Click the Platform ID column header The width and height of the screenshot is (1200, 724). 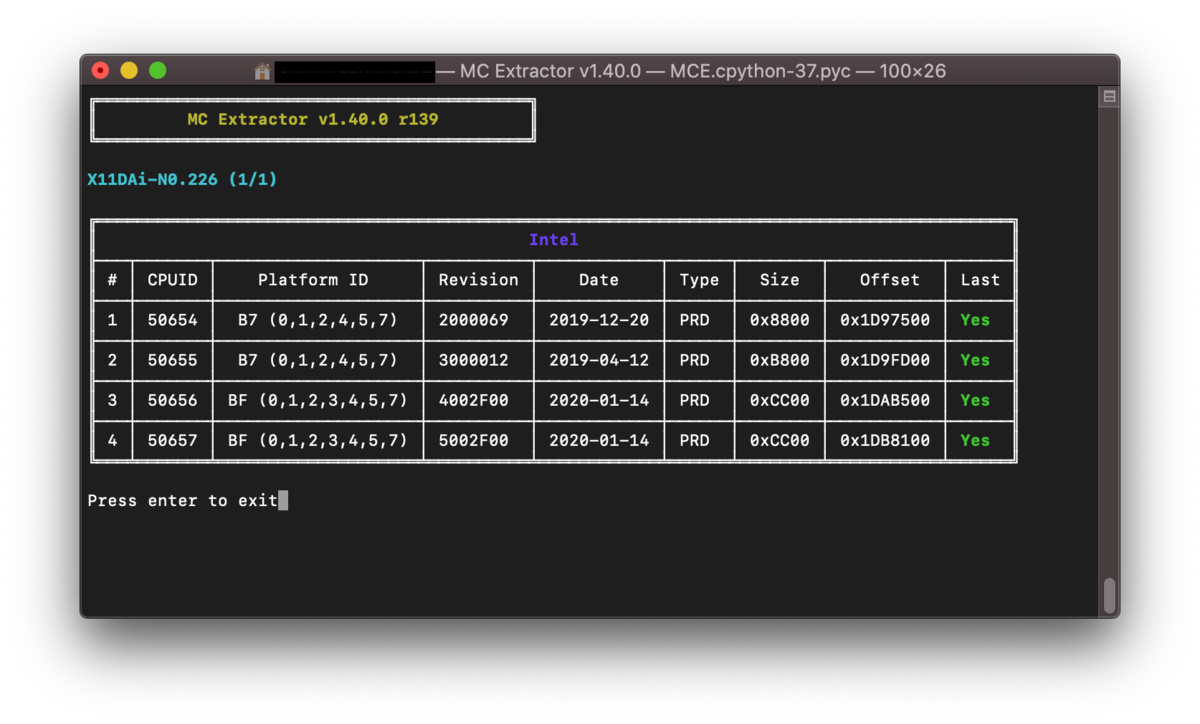[313, 280]
